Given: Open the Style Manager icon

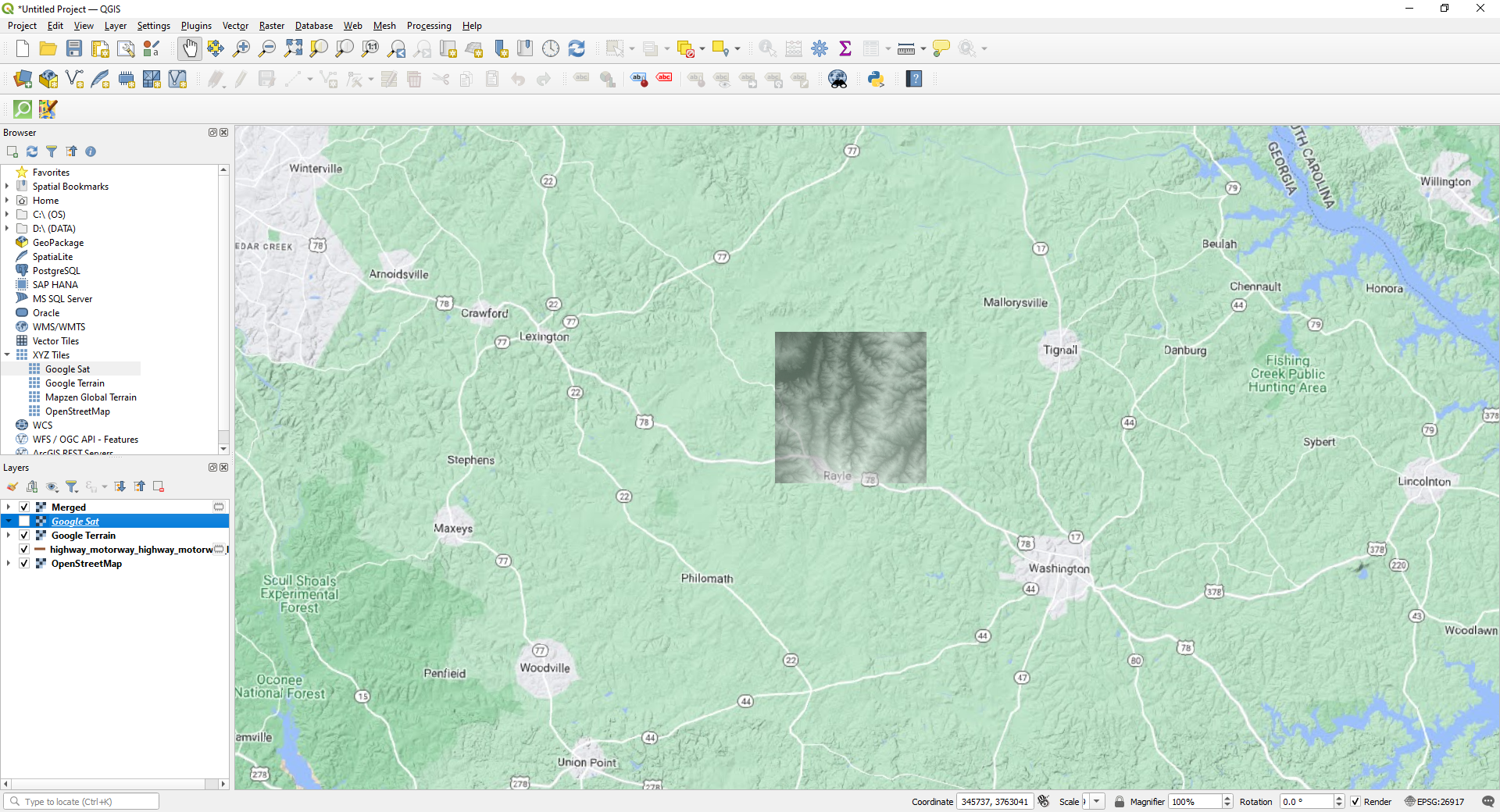Looking at the screenshot, I should (152, 48).
